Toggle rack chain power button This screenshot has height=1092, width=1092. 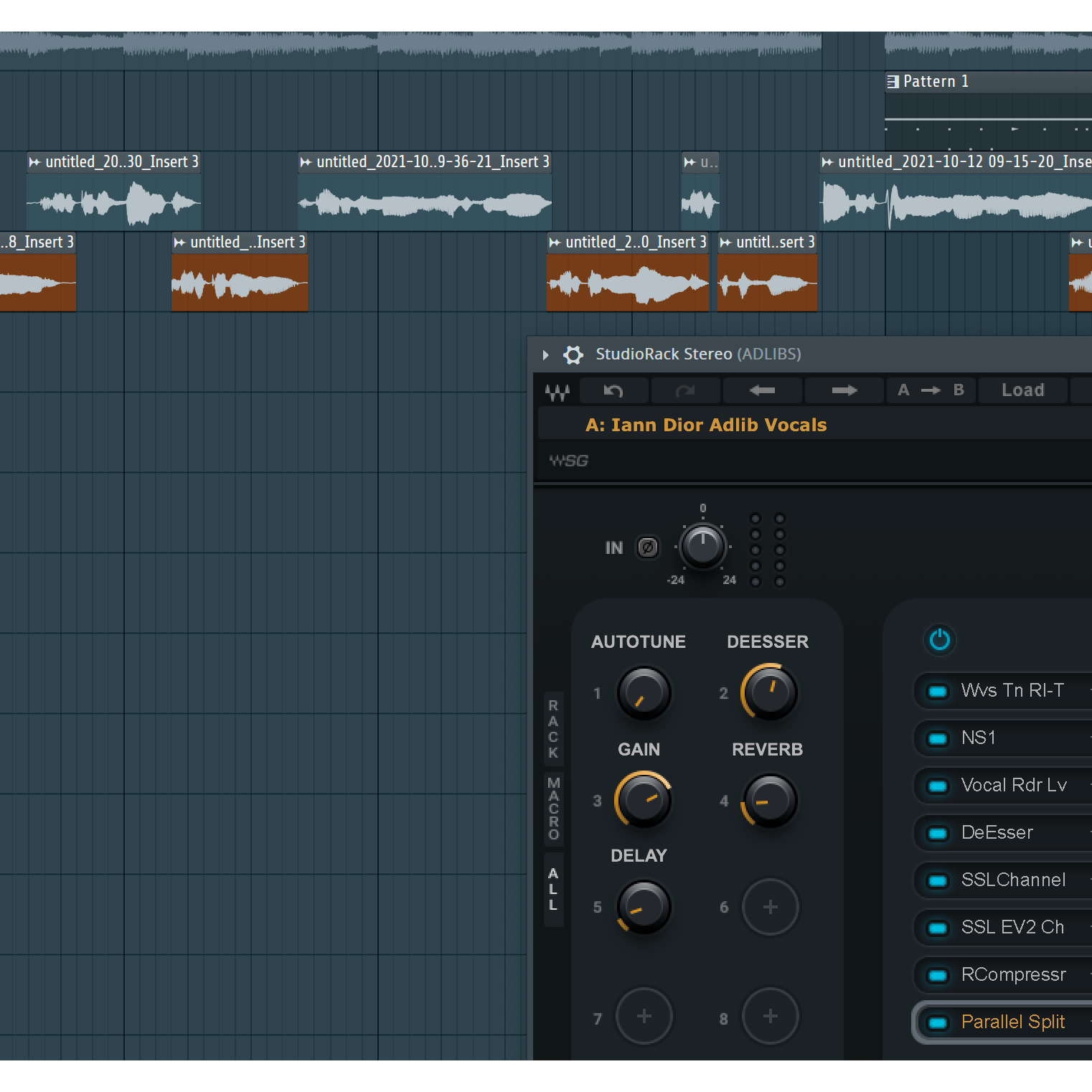click(939, 639)
